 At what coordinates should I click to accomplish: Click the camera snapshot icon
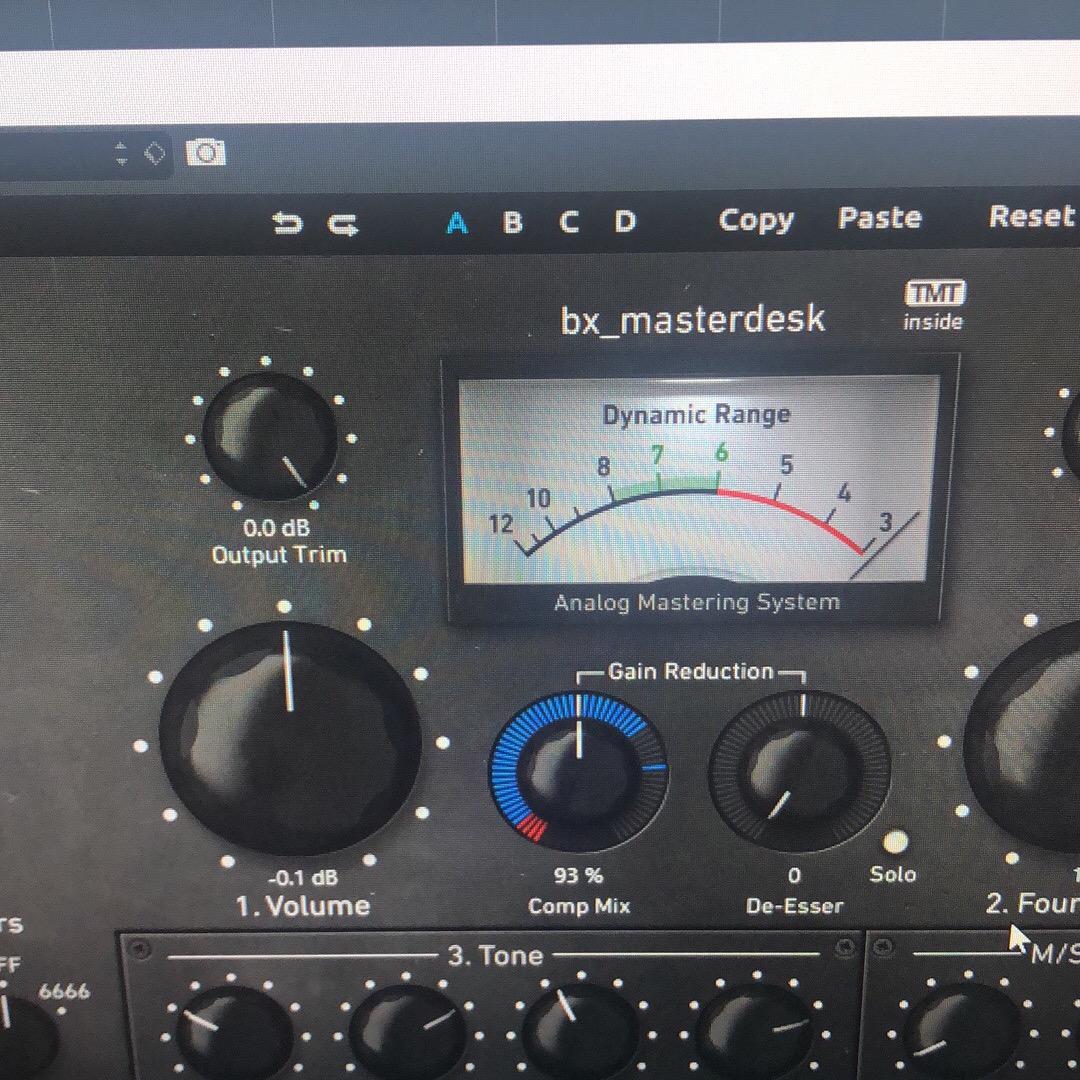click(205, 152)
